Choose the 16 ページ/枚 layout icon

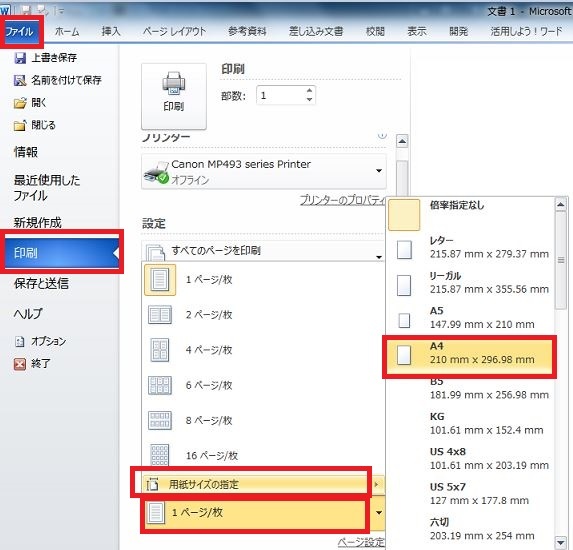pyautogui.click(x=160, y=455)
